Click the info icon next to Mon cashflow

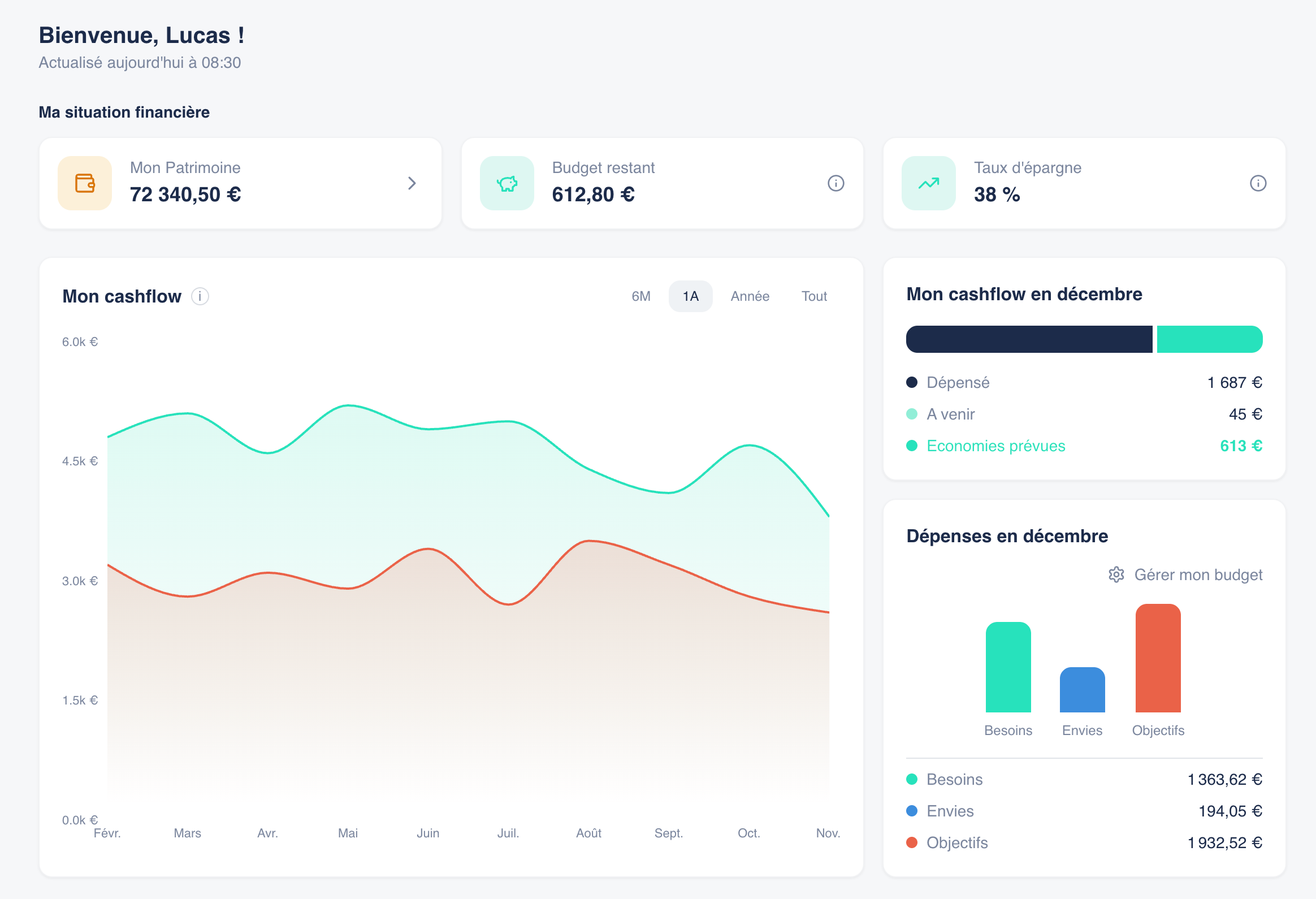pyautogui.click(x=201, y=296)
